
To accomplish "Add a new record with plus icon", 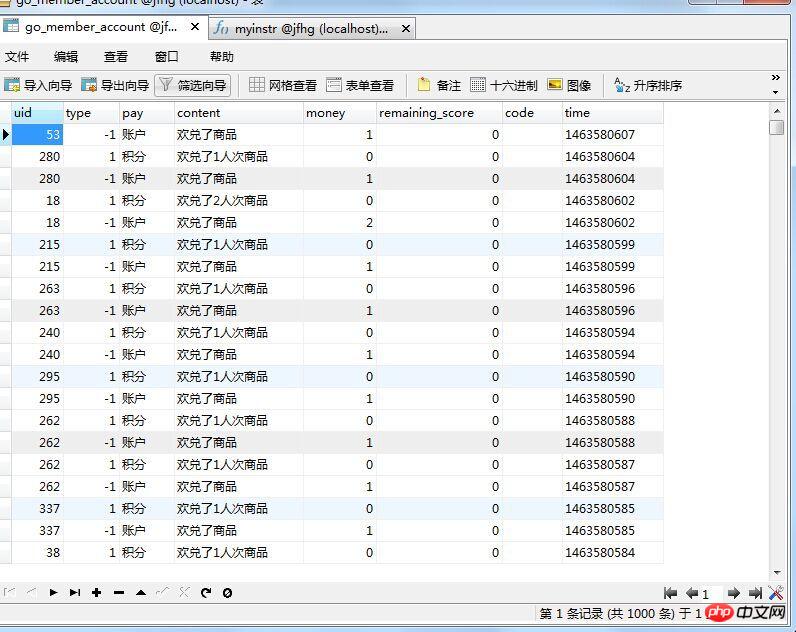I will 97,592.
